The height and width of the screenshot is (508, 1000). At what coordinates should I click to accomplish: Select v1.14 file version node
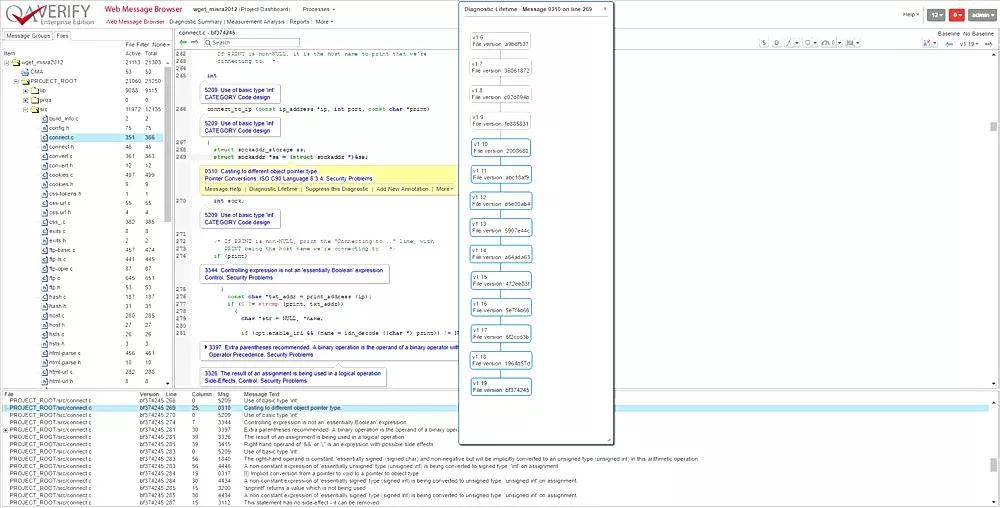click(501, 254)
